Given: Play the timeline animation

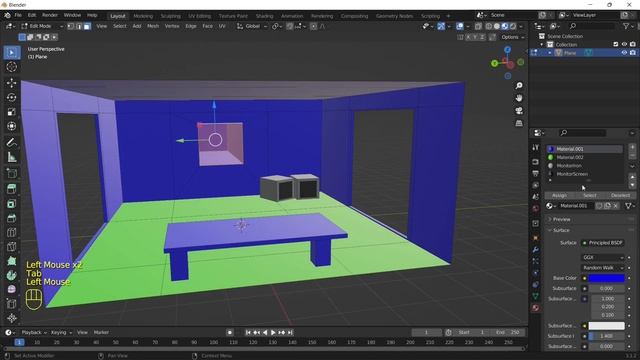Looking at the screenshot, I should (x=273, y=332).
